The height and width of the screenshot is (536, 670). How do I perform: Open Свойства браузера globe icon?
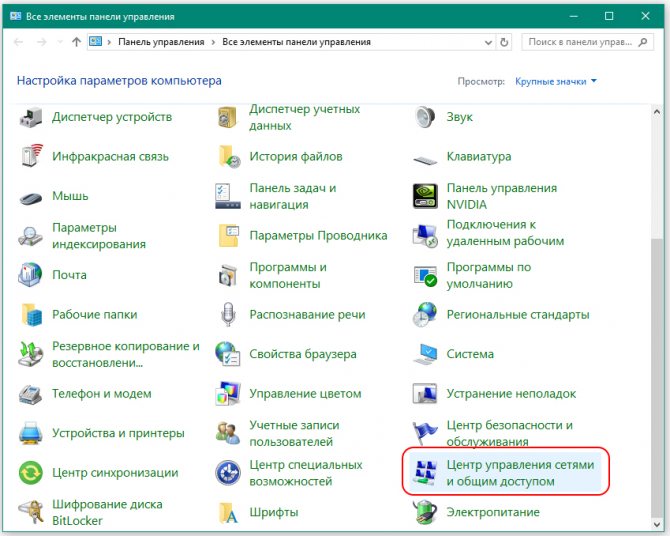(228, 354)
